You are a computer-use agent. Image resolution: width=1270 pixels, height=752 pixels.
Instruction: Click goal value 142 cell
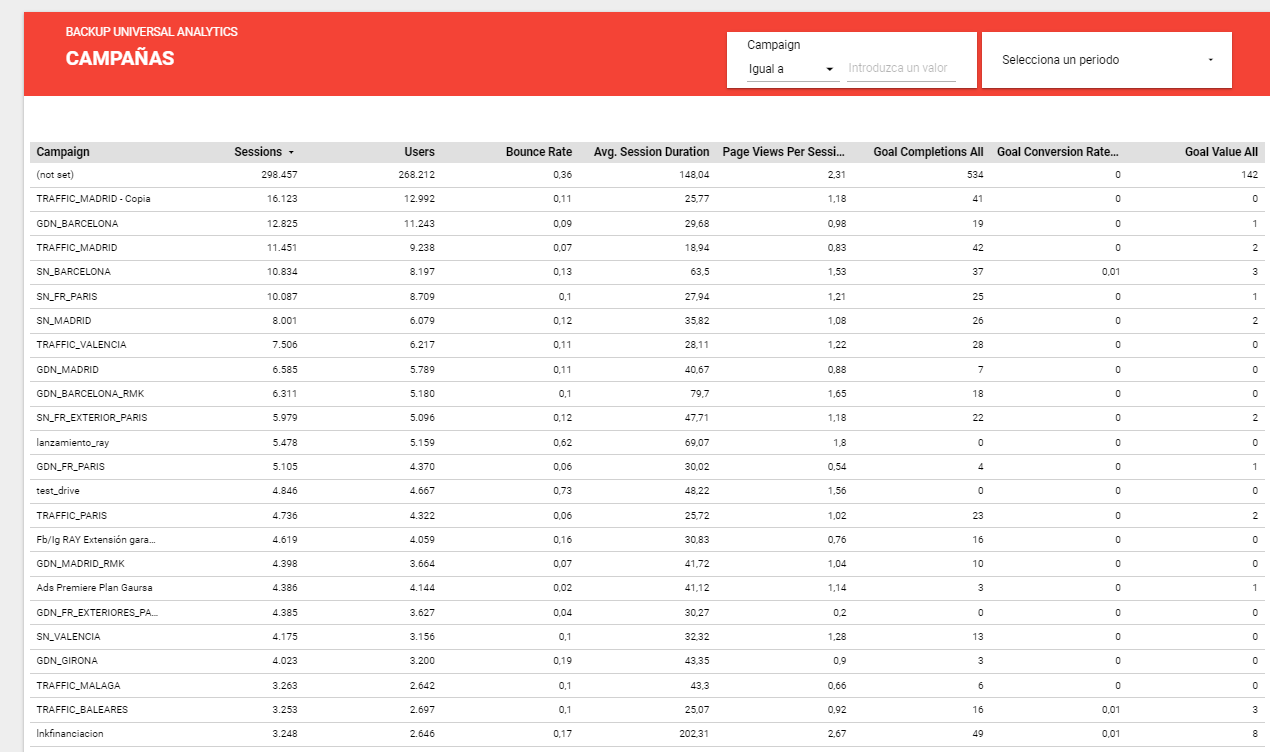click(x=1250, y=175)
